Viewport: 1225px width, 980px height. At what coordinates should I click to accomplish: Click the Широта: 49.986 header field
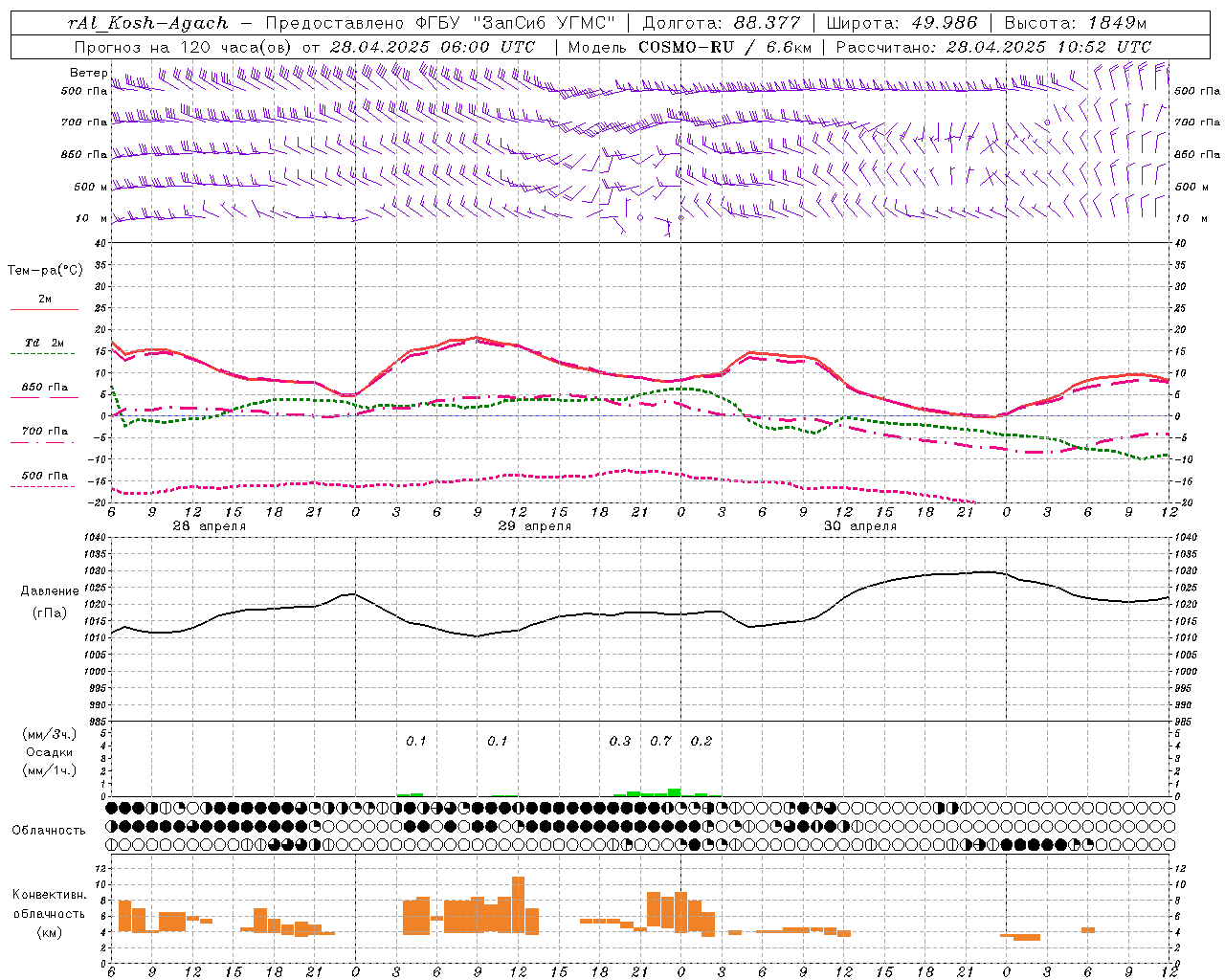pos(902,23)
